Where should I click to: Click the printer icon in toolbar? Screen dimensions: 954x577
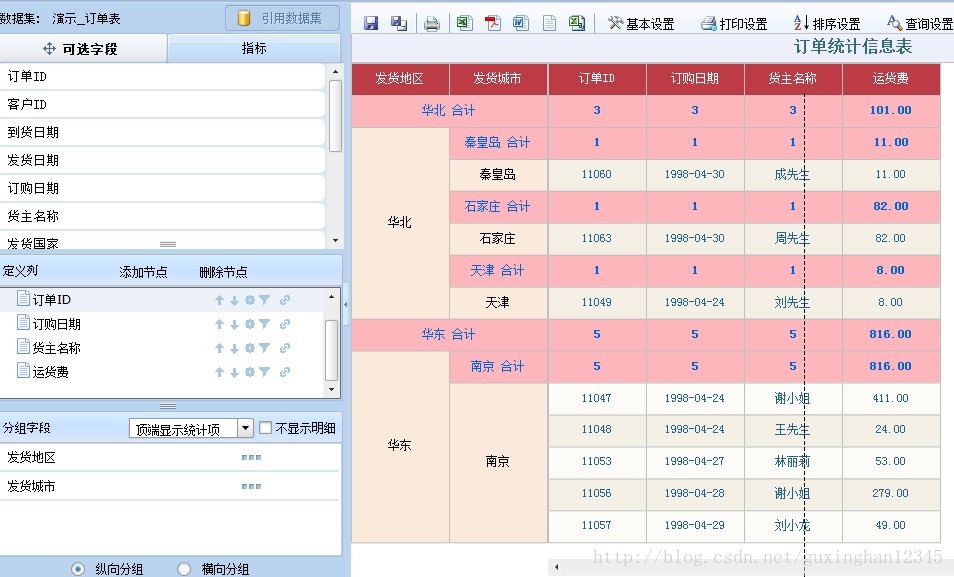431,24
